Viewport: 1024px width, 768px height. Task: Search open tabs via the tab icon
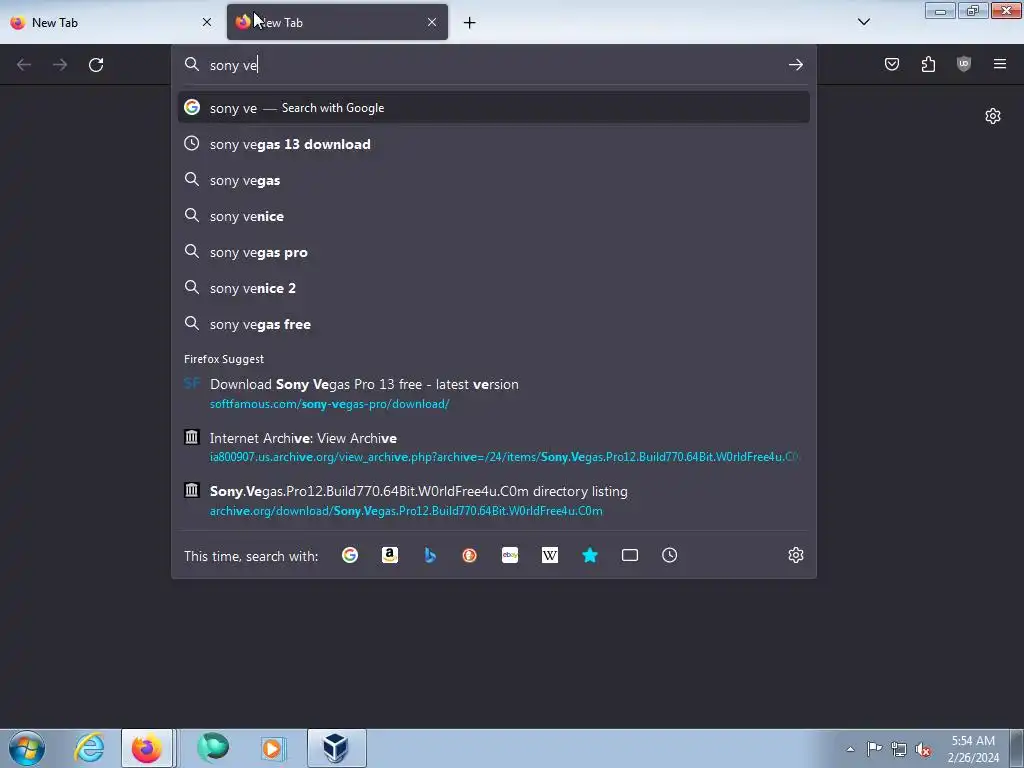630,555
